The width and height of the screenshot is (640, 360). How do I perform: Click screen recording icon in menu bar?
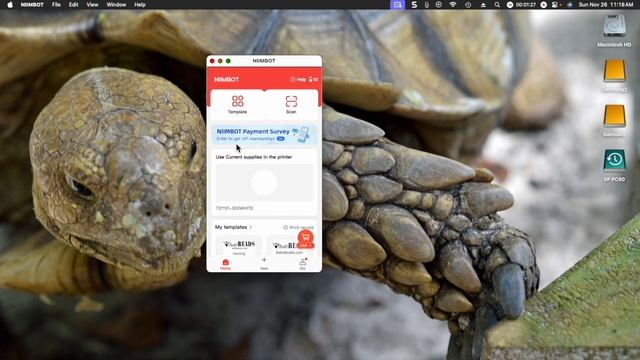tap(398, 5)
